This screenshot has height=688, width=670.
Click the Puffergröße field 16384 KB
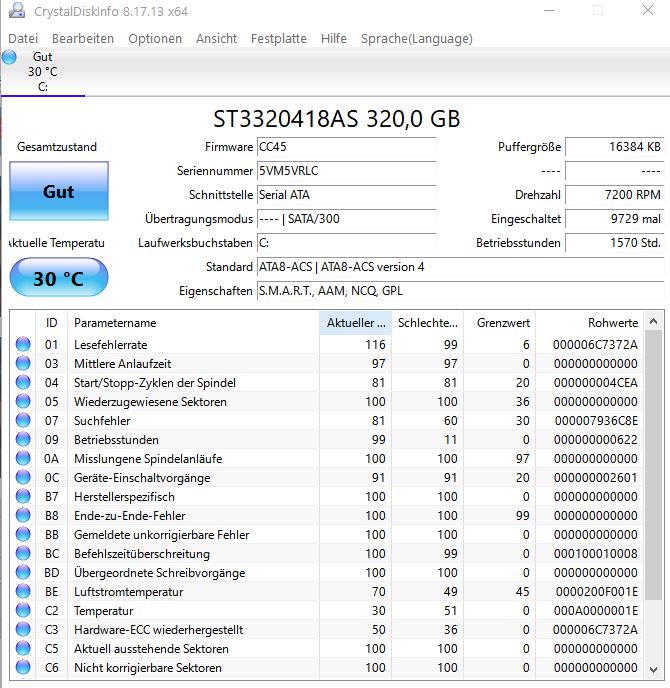[614, 147]
